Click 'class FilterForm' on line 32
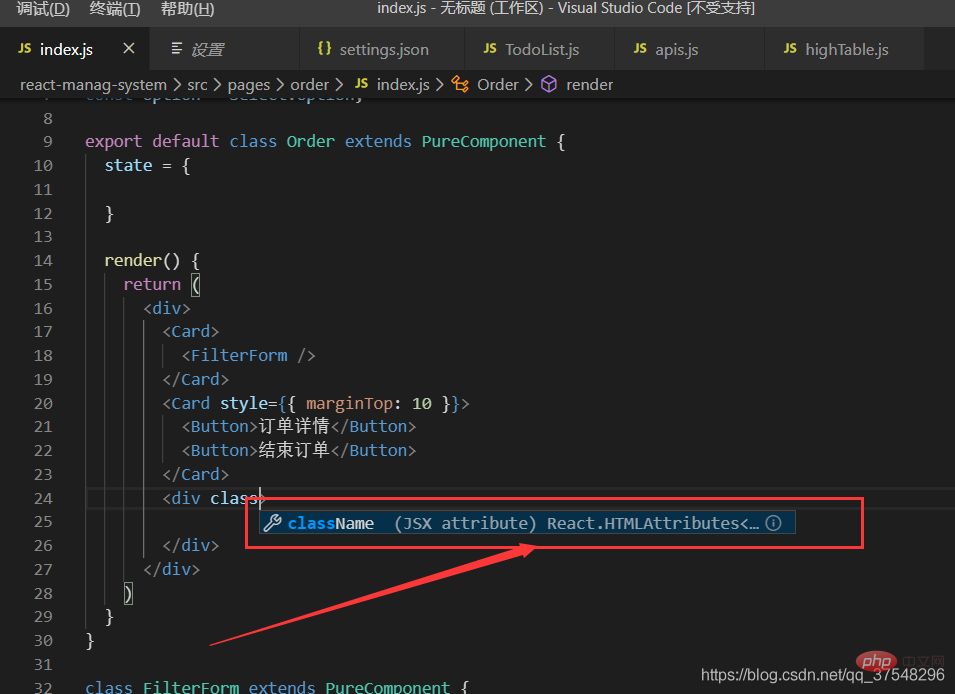Image resolution: width=955 pixels, height=694 pixels. coord(162,687)
